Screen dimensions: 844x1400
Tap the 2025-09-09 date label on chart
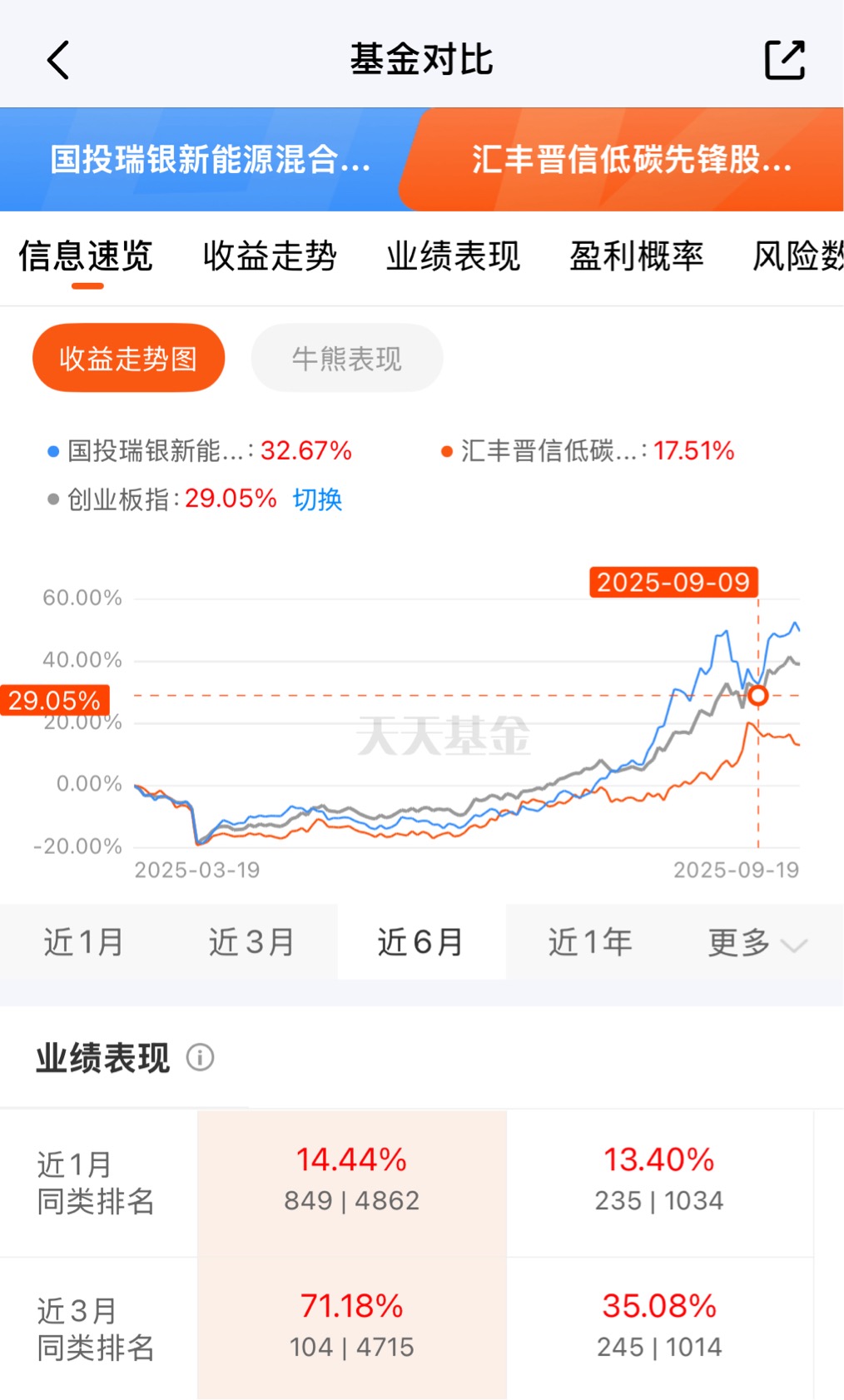[x=673, y=582]
